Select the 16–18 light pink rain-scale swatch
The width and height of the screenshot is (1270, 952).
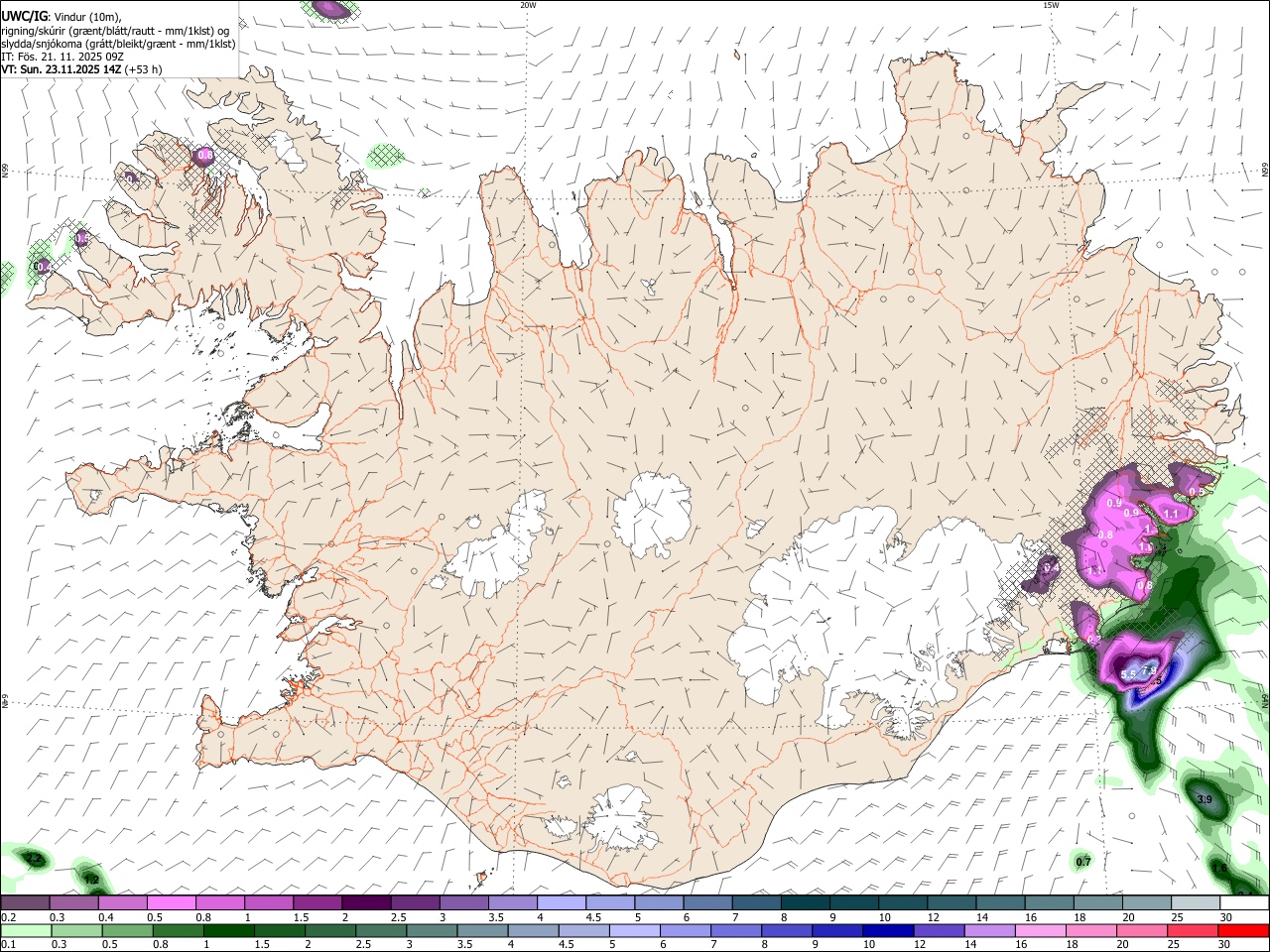click(x=1041, y=931)
